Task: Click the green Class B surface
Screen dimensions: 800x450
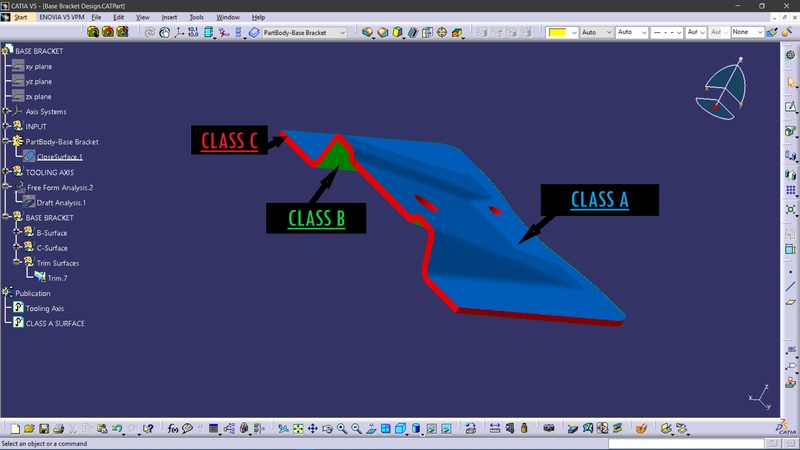Action: pos(337,157)
